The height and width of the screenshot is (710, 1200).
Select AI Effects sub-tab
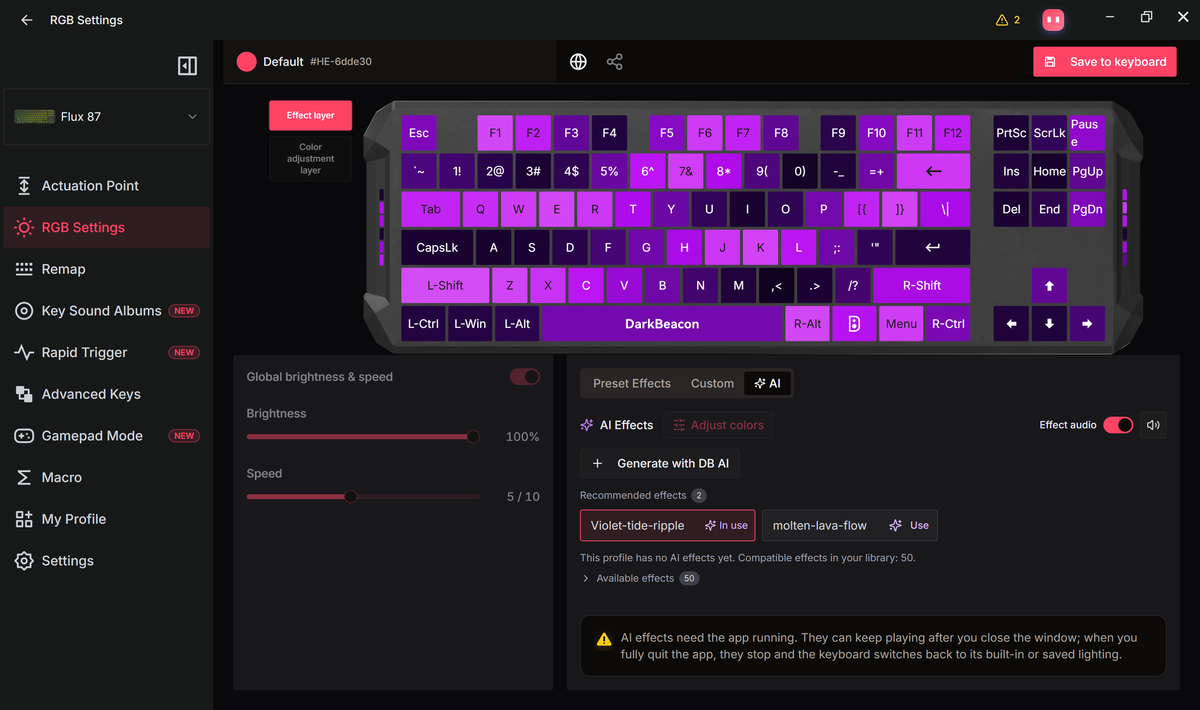(617, 425)
